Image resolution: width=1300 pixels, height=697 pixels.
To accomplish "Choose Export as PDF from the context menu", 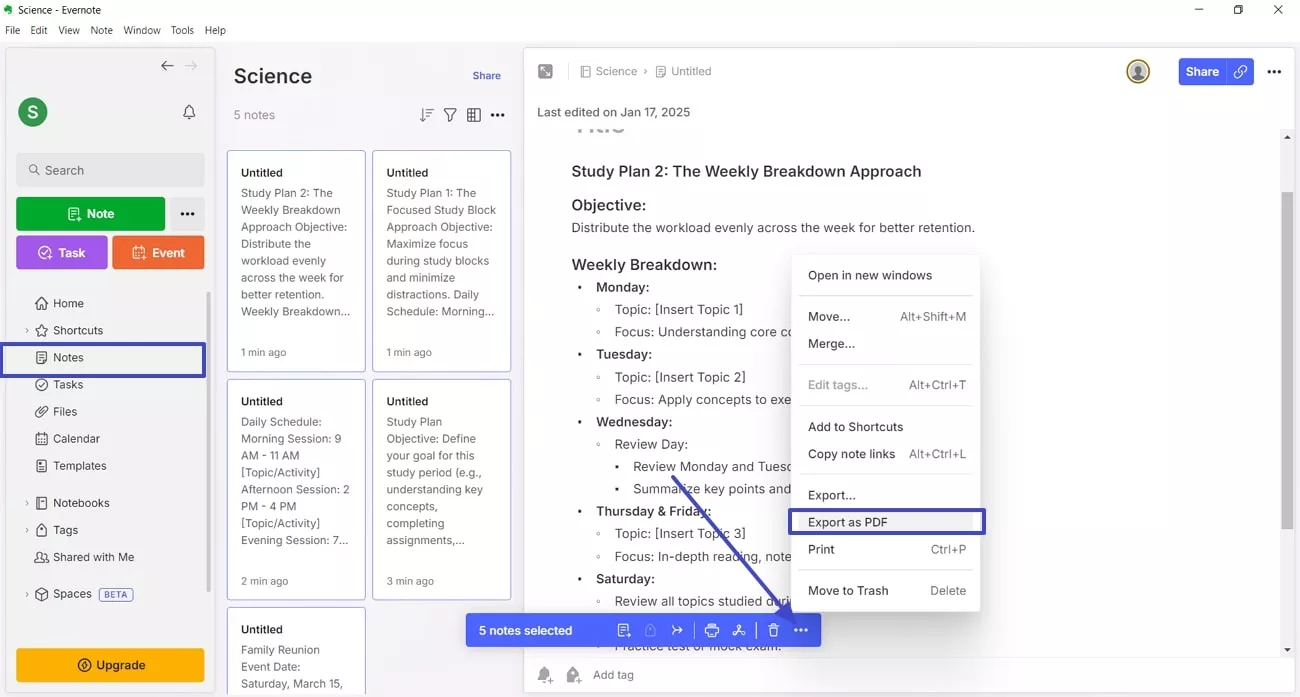I will [x=886, y=521].
